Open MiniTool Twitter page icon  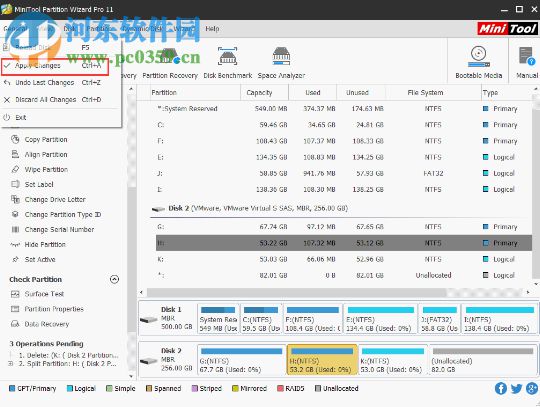coord(516,389)
